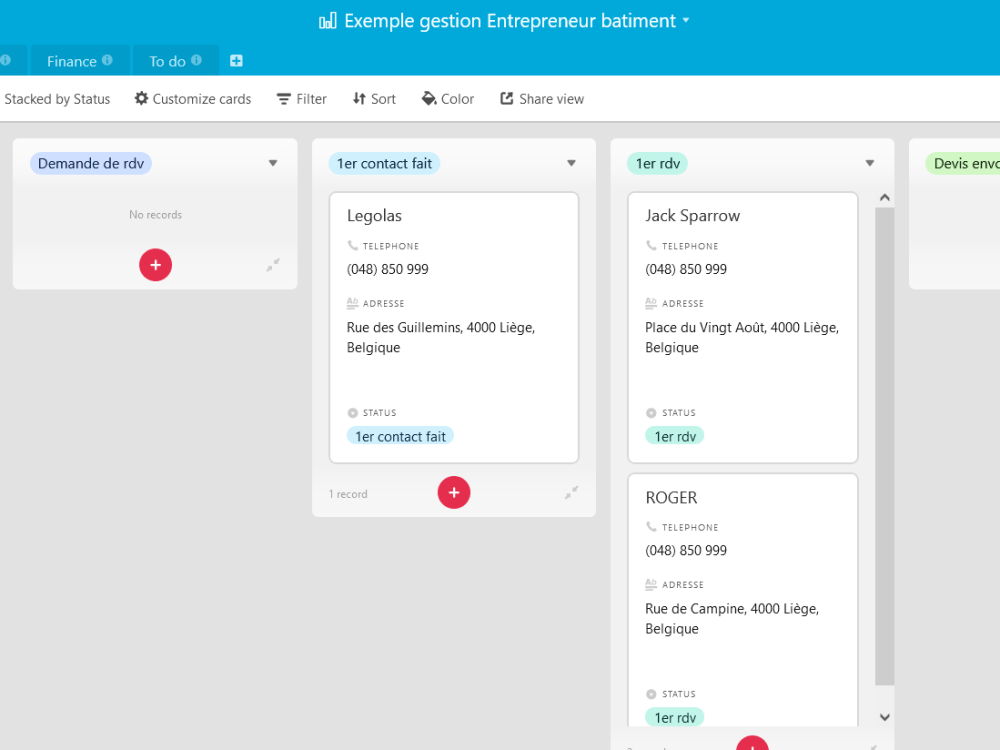1000x750 pixels.
Task: Expand the 1er contact fait column view
Action: point(570,493)
